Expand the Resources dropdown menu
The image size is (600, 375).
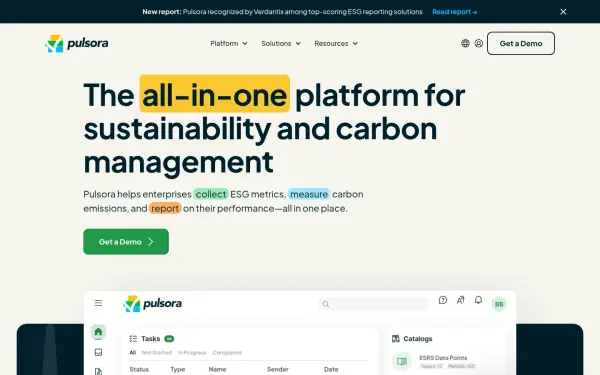coord(336,43)
